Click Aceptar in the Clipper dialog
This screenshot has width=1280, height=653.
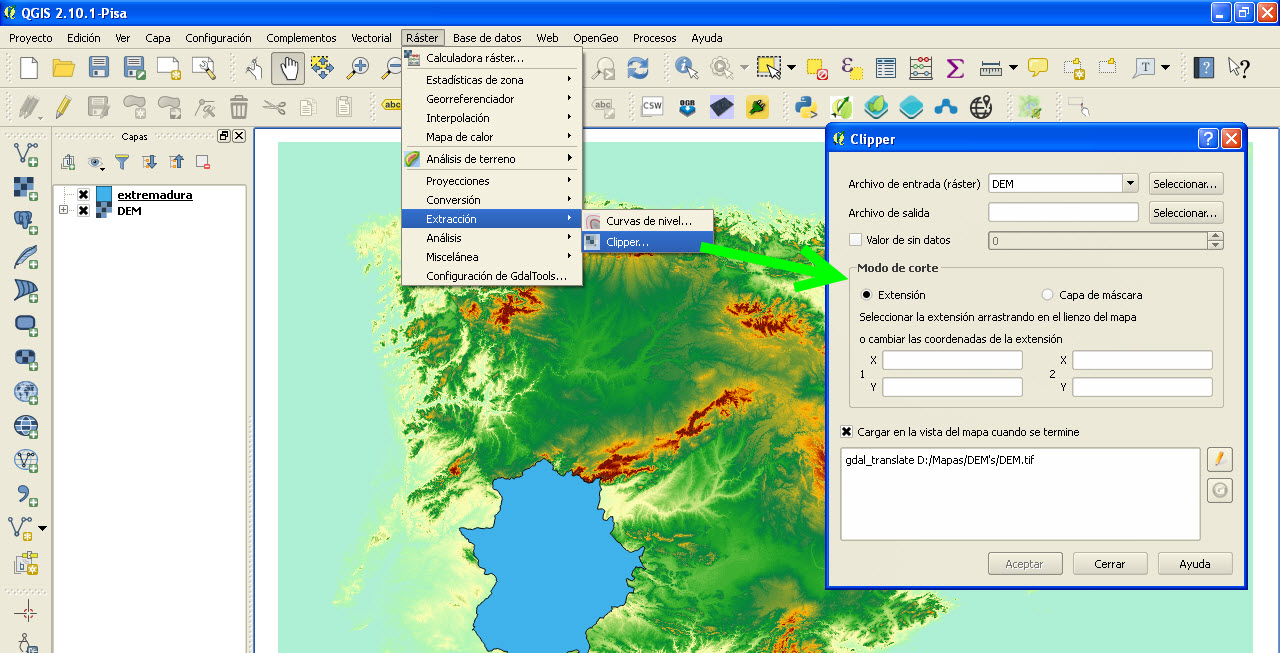[1025, 563]
